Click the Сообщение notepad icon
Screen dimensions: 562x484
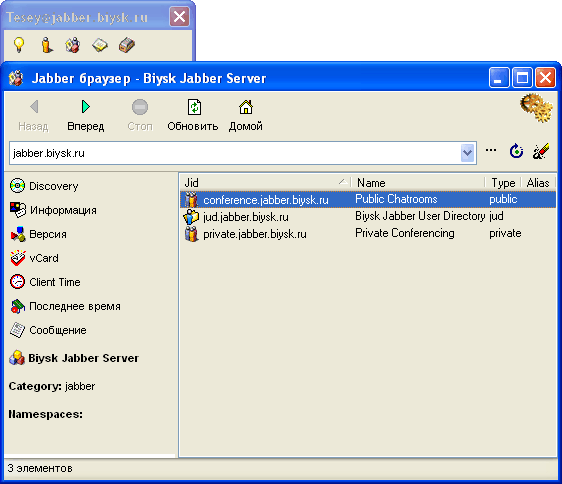point(17,330)
